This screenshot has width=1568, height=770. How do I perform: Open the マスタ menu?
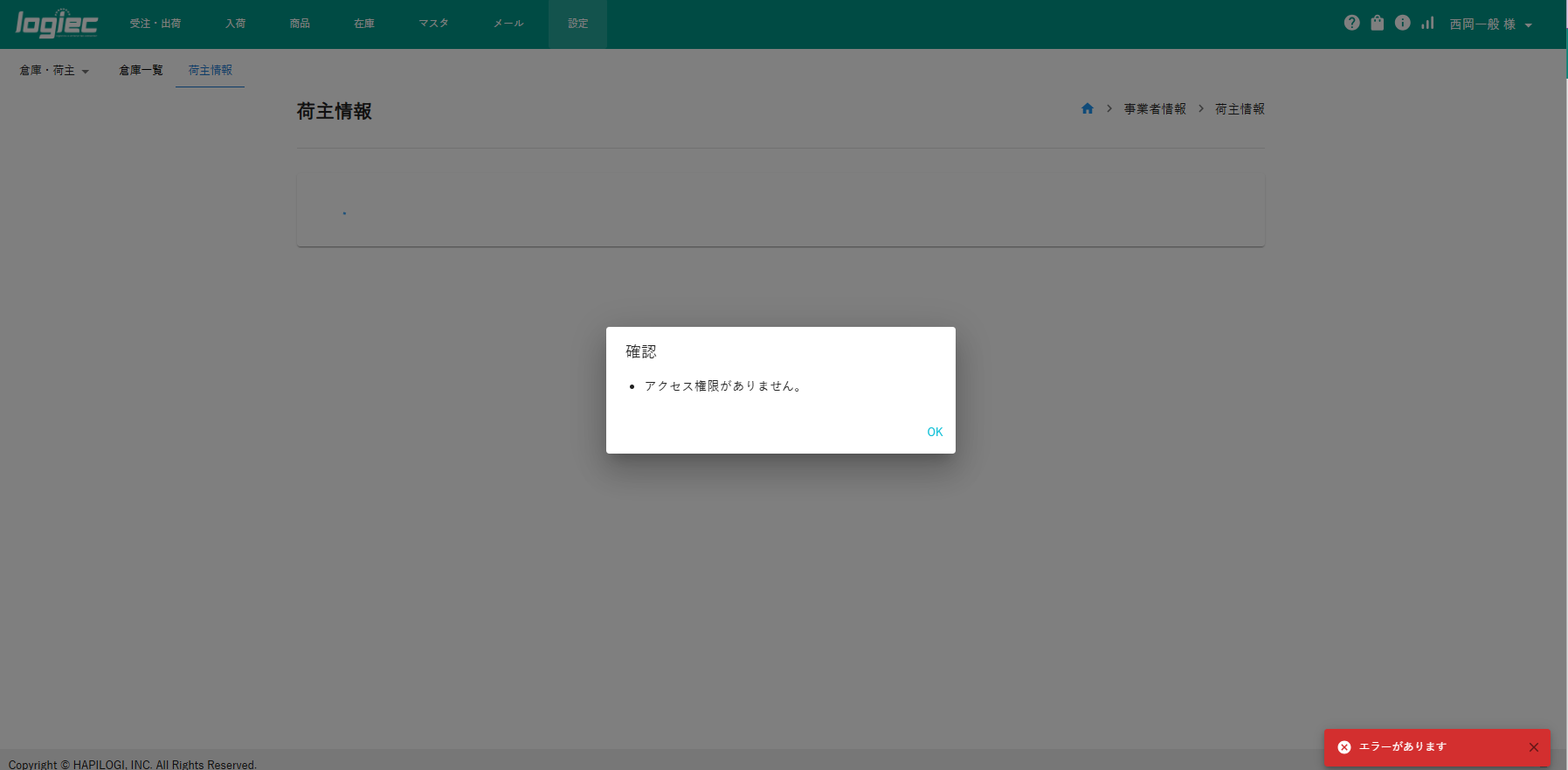(x=433, y=24)
